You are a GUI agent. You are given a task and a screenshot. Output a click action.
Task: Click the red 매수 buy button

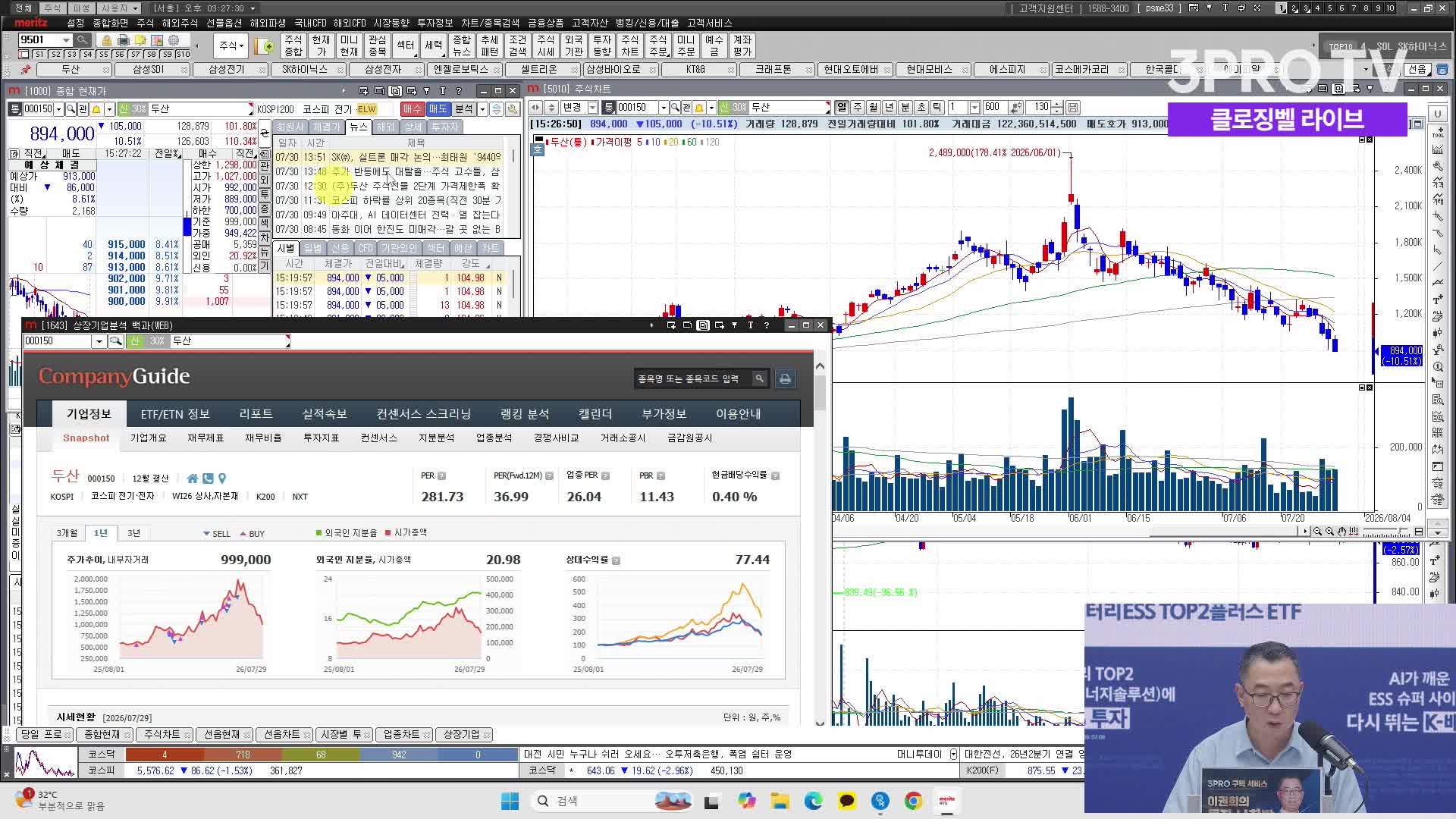(412, 109)
